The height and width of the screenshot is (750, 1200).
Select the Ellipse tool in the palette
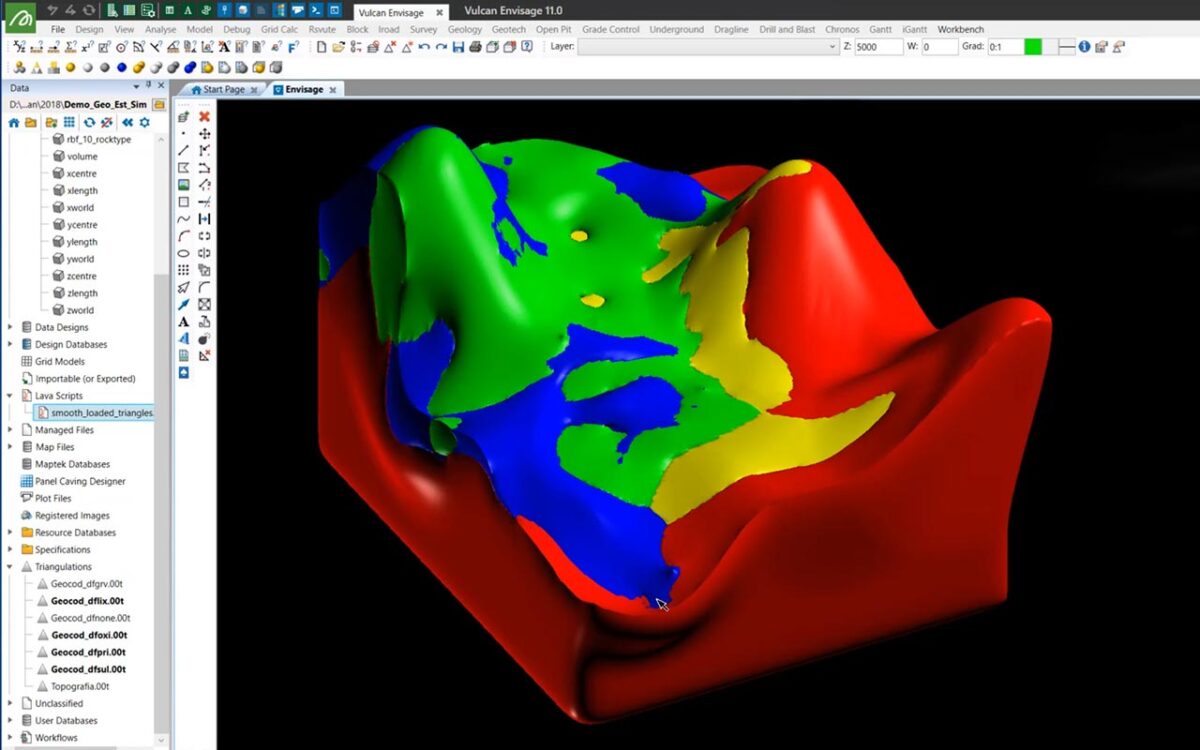click(x=183, y=253)
